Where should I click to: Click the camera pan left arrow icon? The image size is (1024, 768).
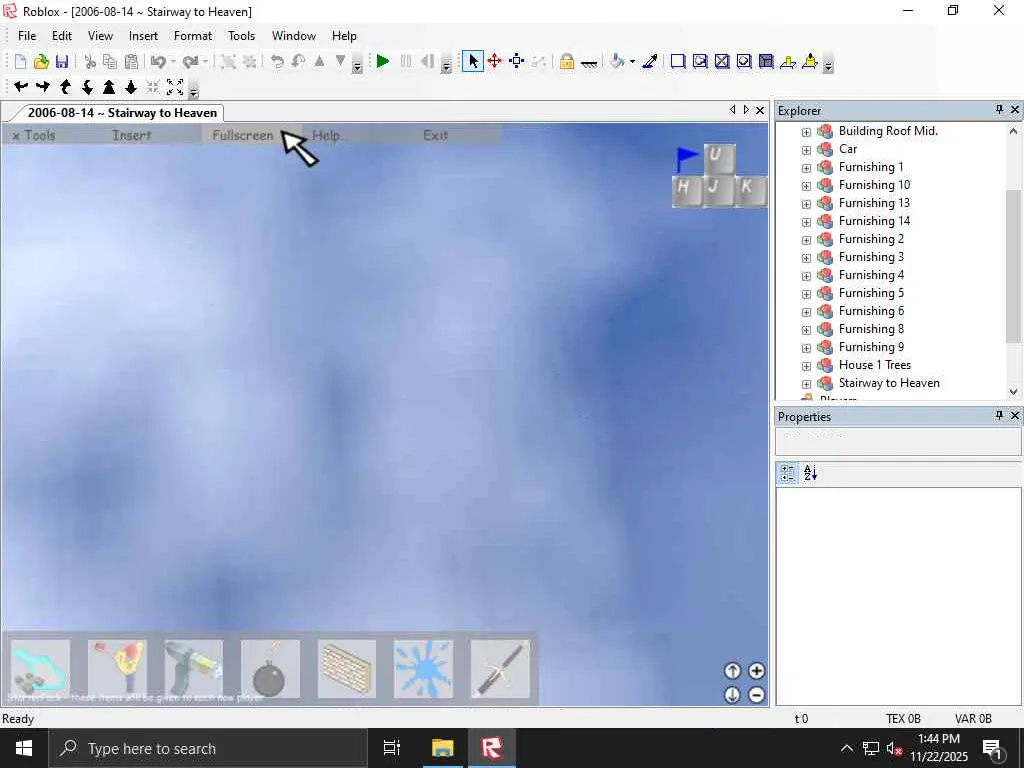point(21,87)
